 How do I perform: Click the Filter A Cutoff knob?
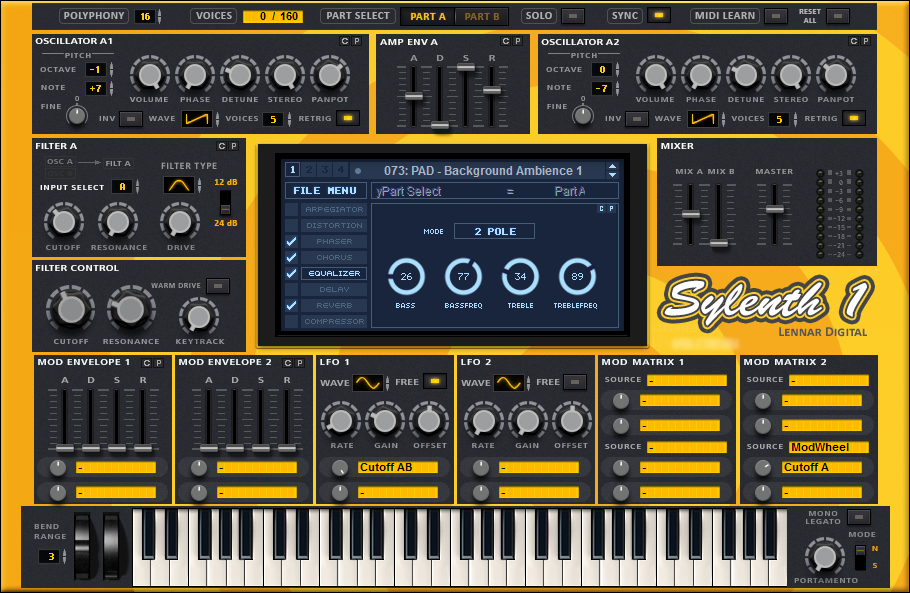point(64,222)
